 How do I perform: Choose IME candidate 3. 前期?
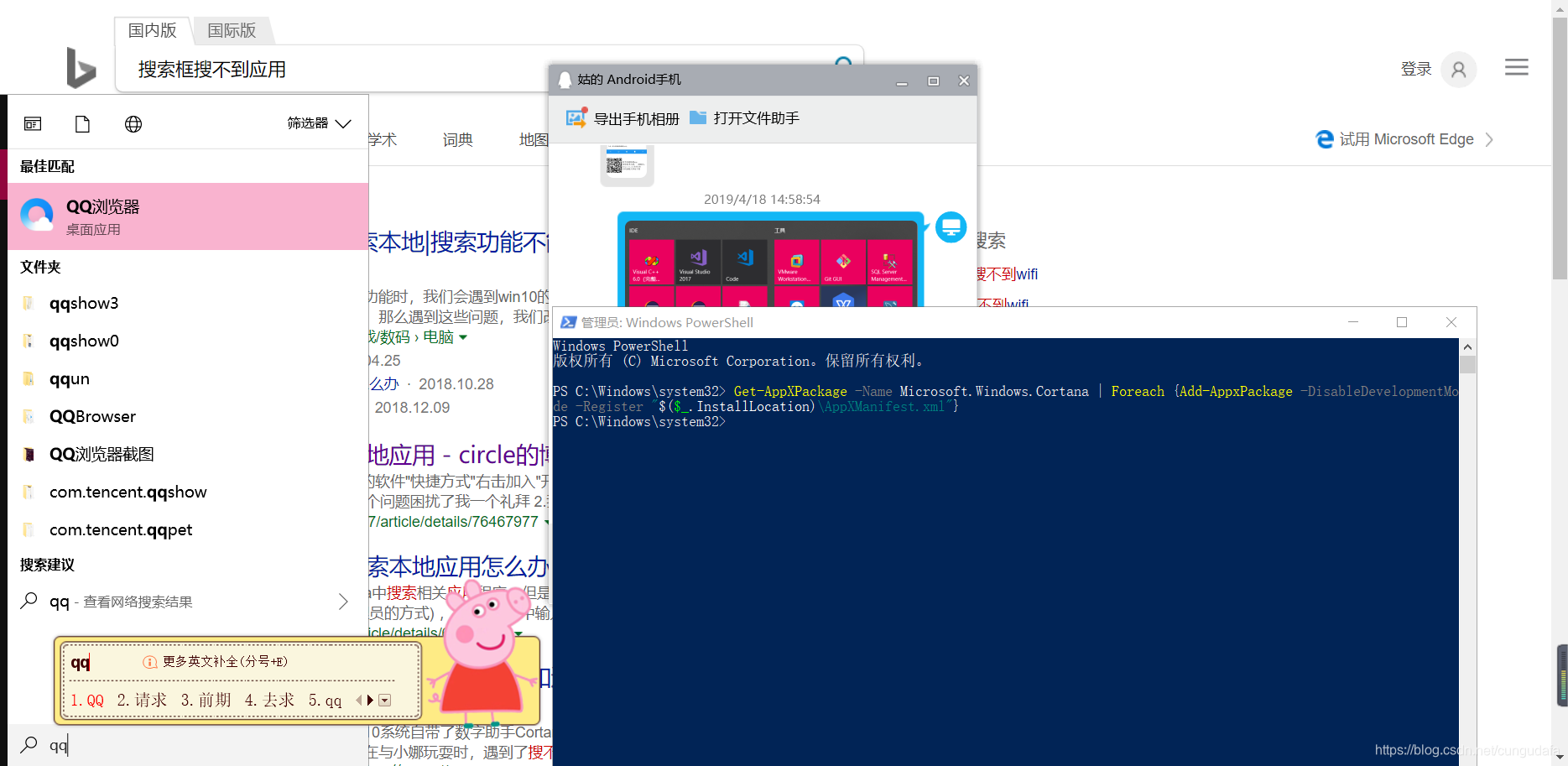coord(206,700)
